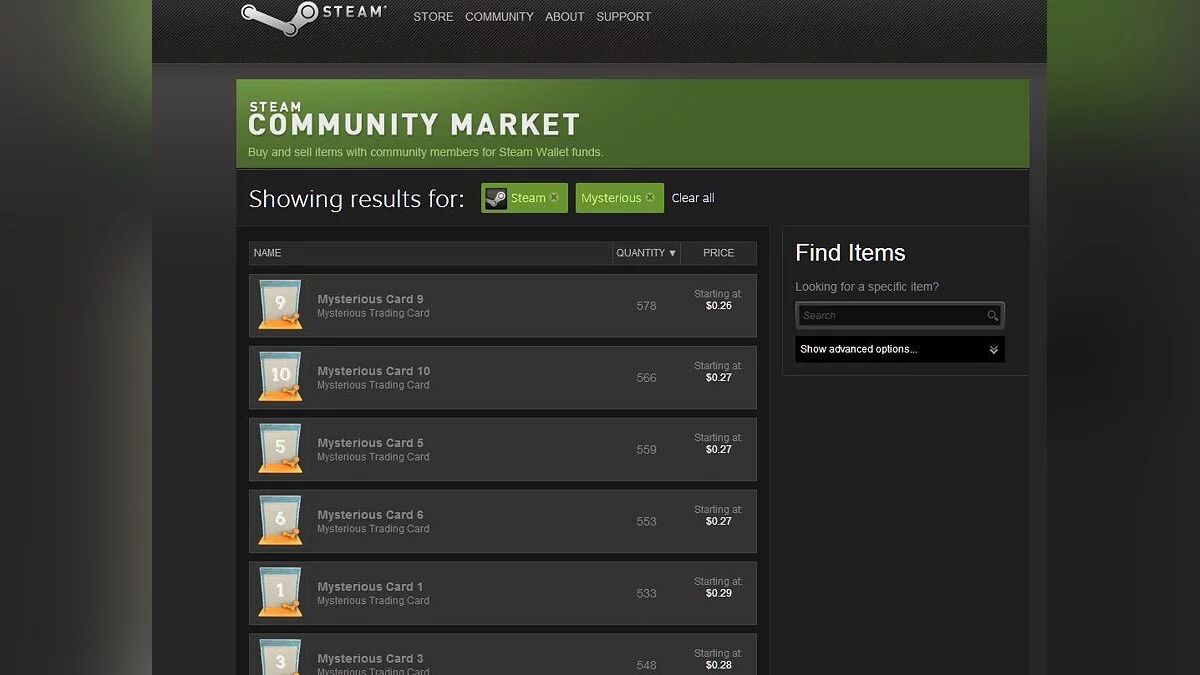Sort listings by PRICE column
Screen dimensions: 1200x675
[718, 253]
